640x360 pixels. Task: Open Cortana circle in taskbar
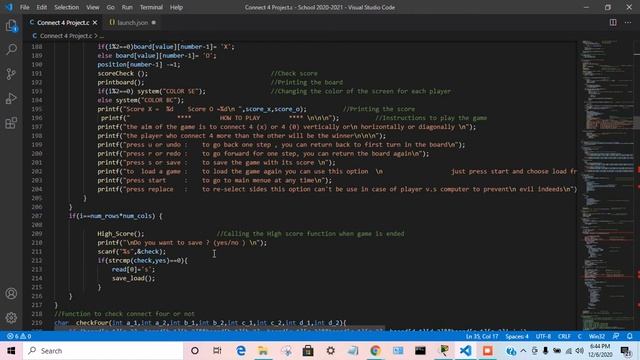(195, 351)
